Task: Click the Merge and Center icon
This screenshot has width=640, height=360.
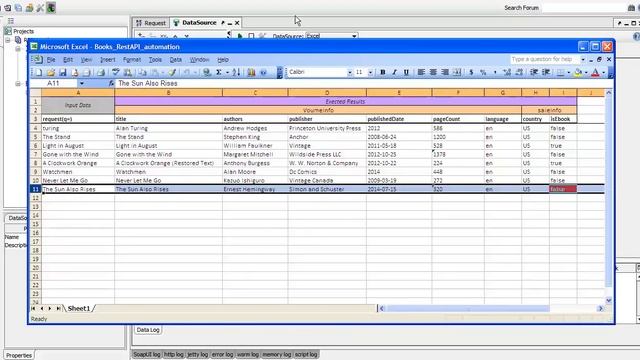Action: point(457,72)
